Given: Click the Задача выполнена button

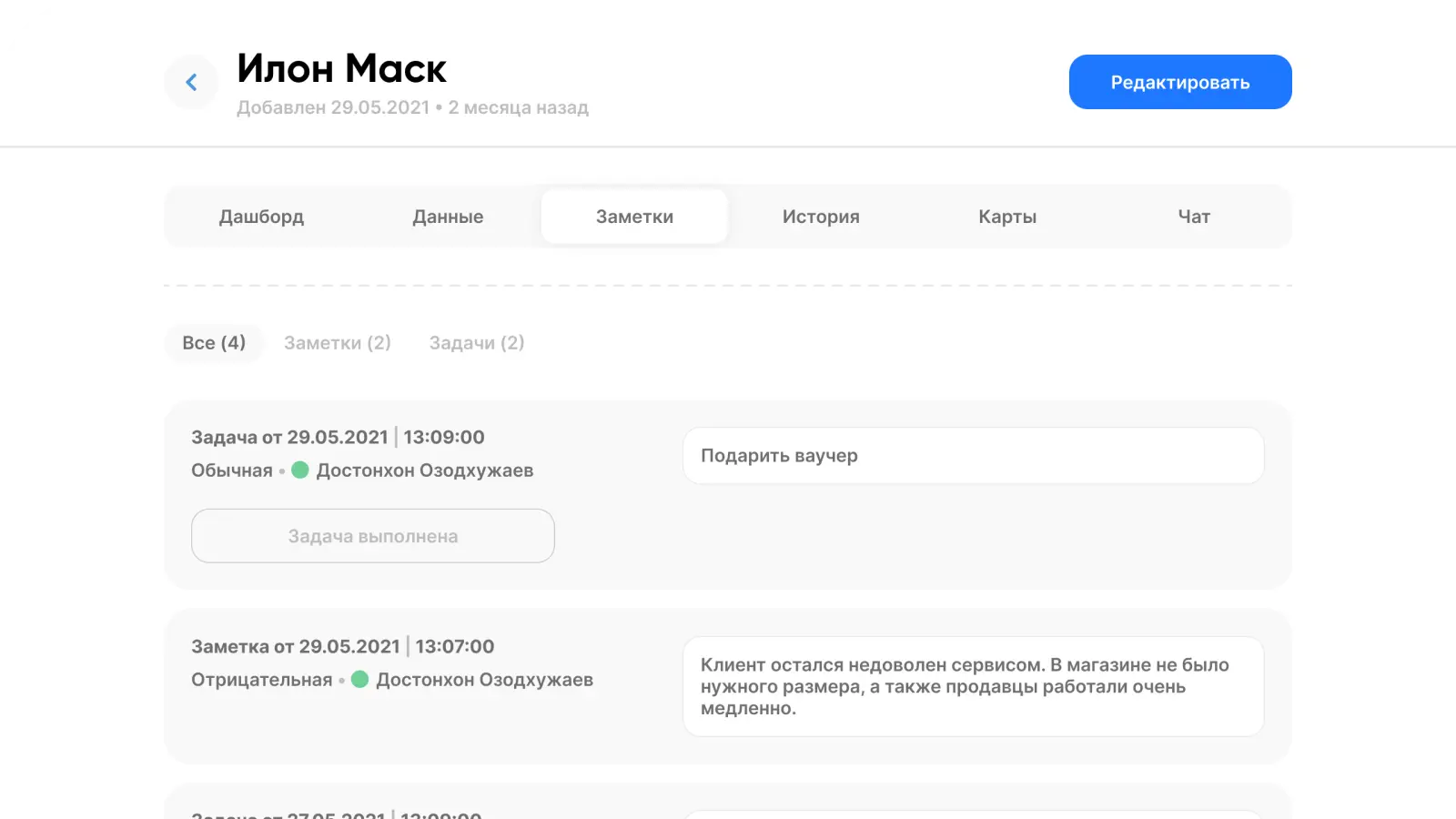Looking at the screenshot, I should click(x=373, y=536).
